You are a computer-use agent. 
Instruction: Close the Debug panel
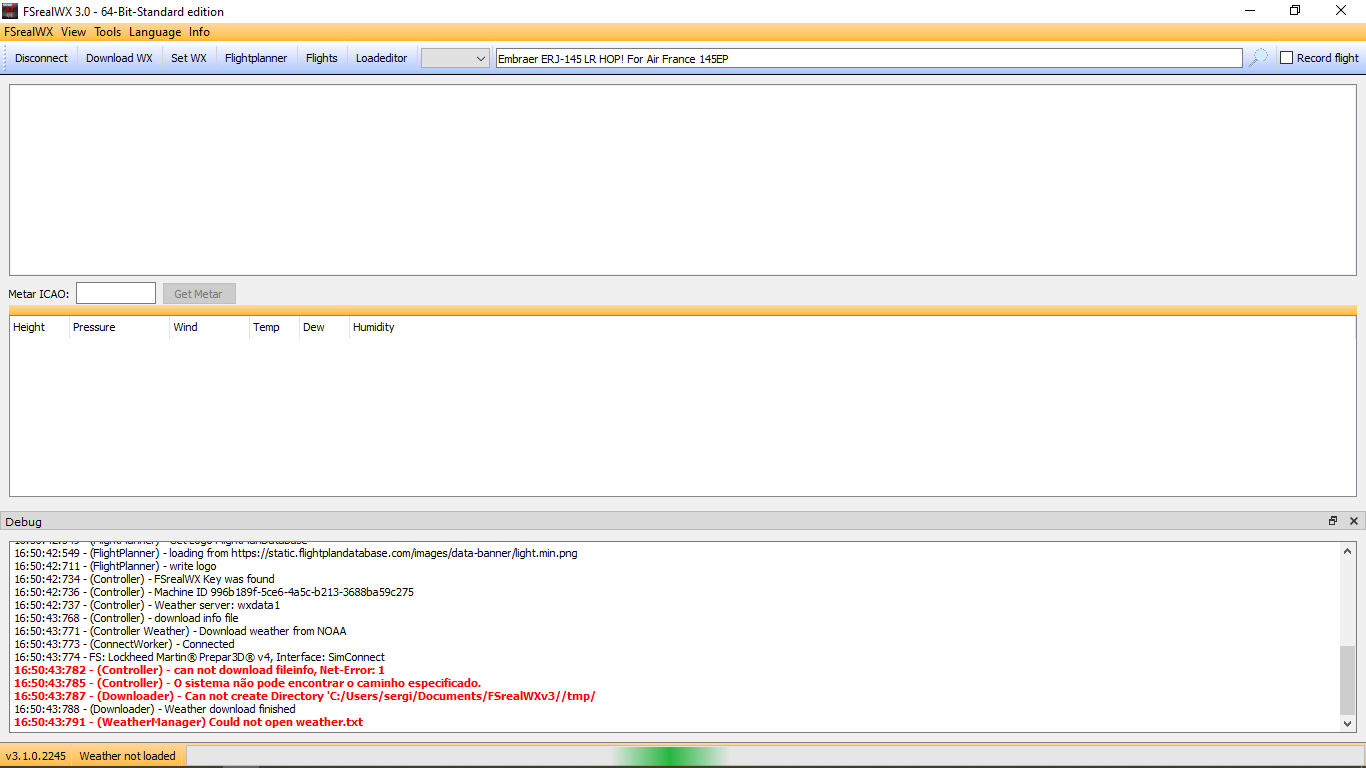(1354, 521)
